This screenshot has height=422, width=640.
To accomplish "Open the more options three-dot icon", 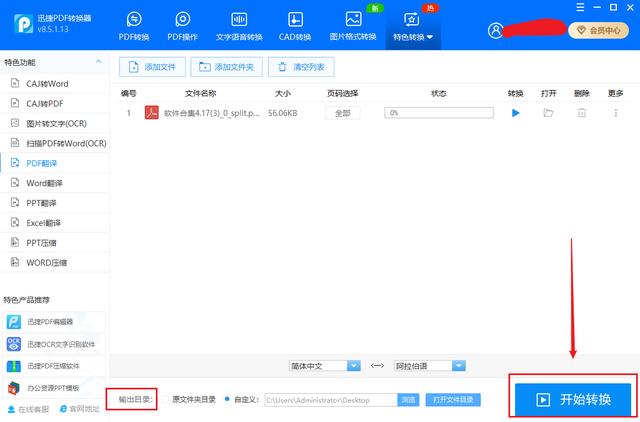I will [615, 113].
